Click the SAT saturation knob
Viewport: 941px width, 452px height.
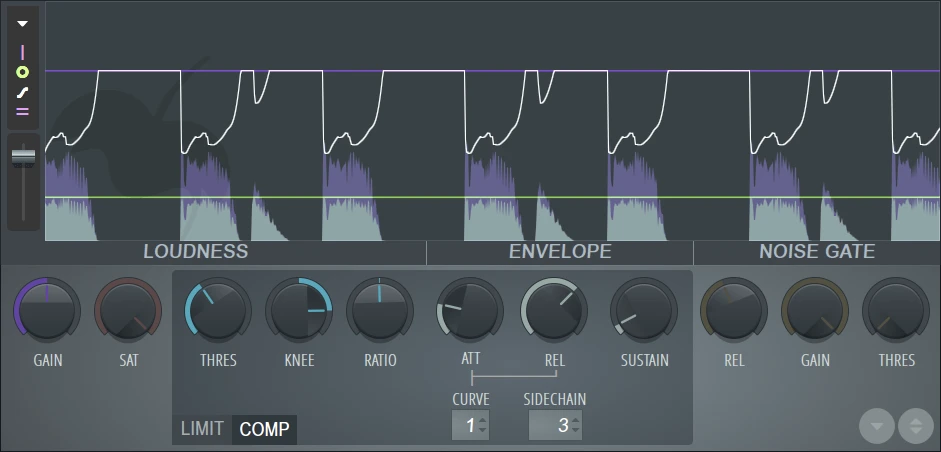click(x=128, y=311)
